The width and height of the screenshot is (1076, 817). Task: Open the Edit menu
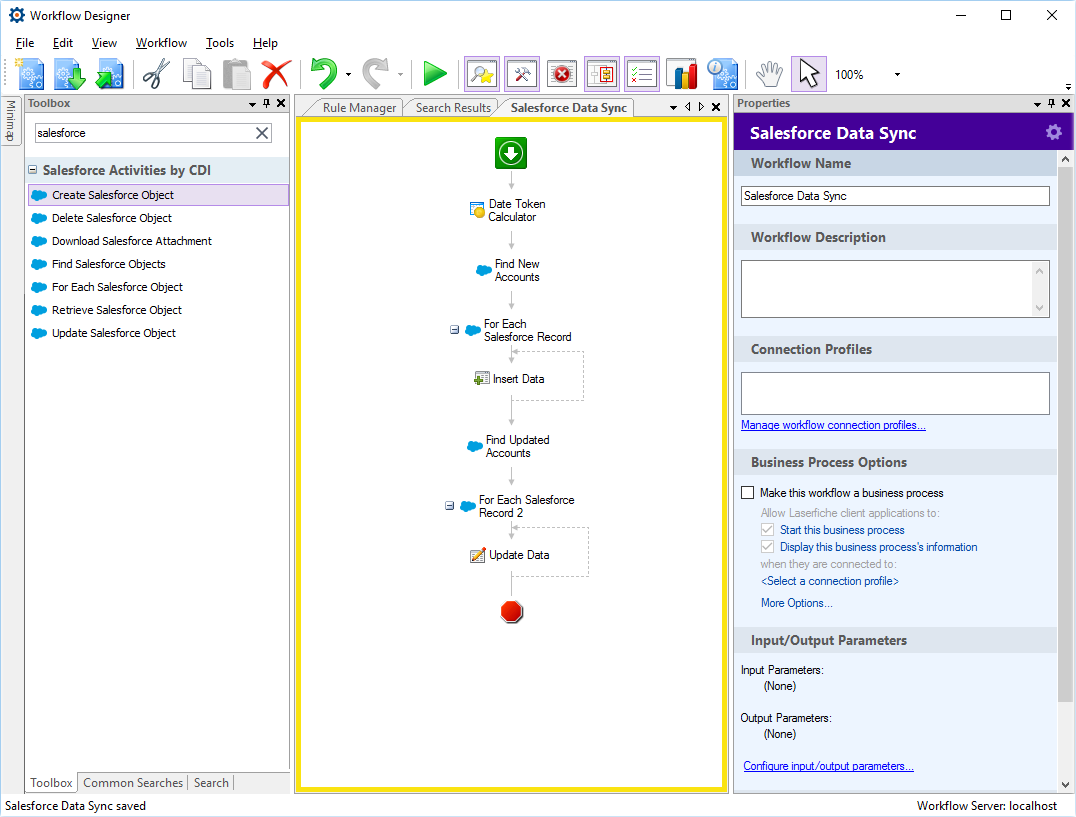62,43
